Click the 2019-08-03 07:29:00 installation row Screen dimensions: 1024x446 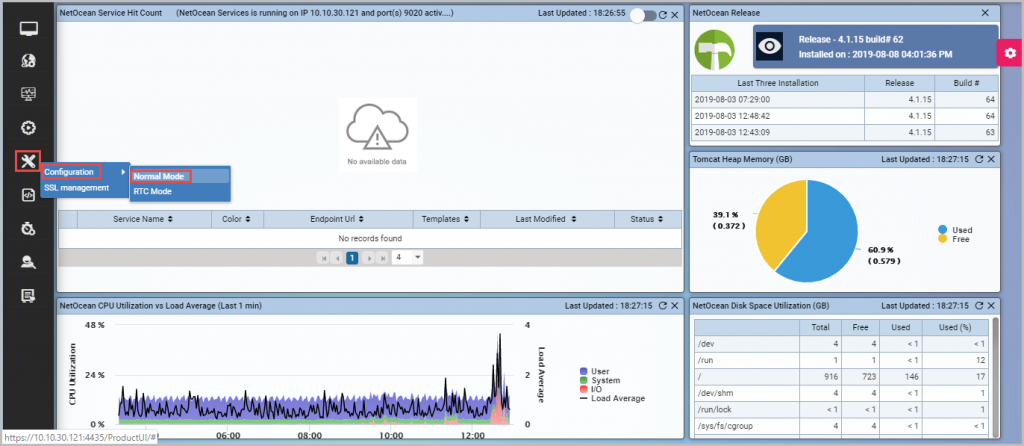(x=845, y=100)
